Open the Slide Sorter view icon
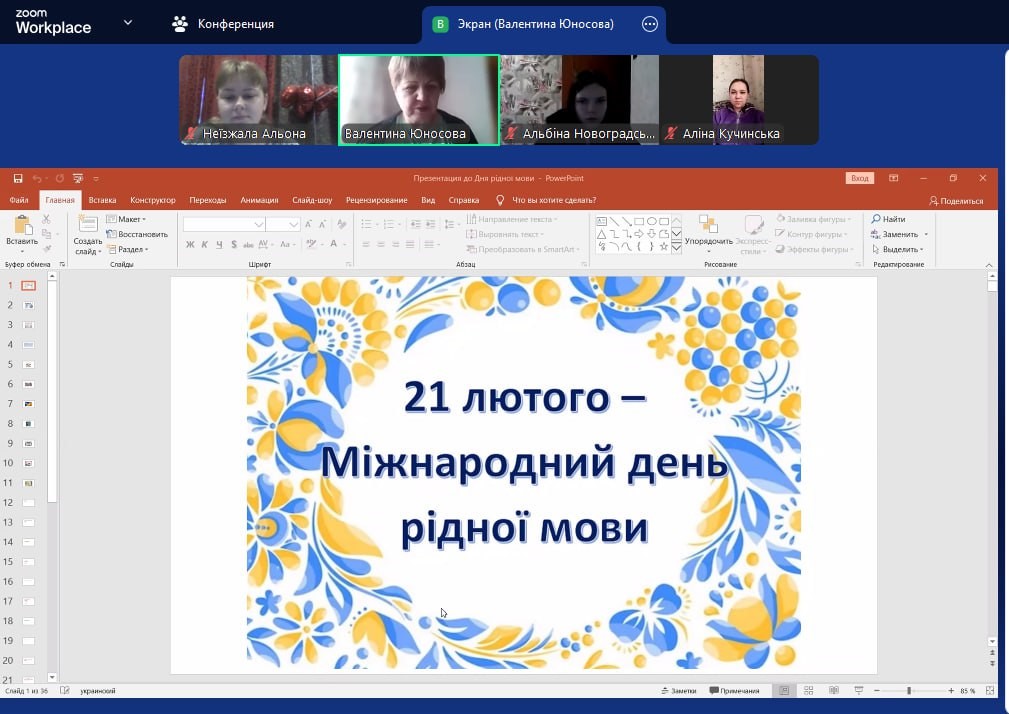This screenshot has width=1009, height=714. pos(808,691)
